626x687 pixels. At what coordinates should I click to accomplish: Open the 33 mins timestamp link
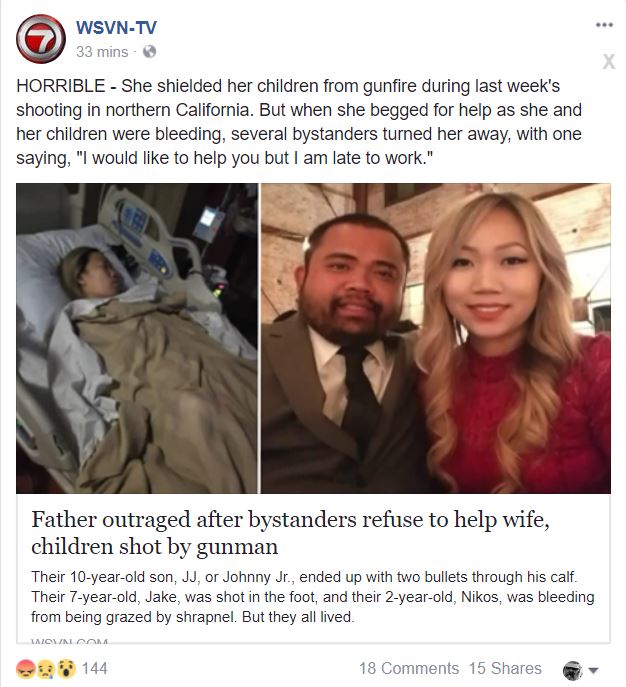coord(102,52)
